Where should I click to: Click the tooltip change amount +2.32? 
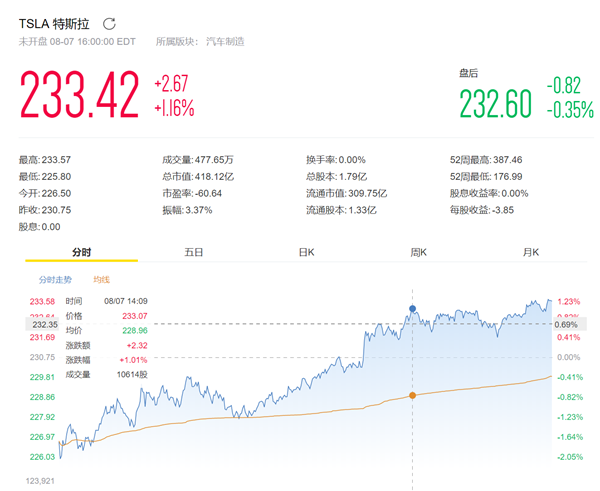tap(137, 345)
